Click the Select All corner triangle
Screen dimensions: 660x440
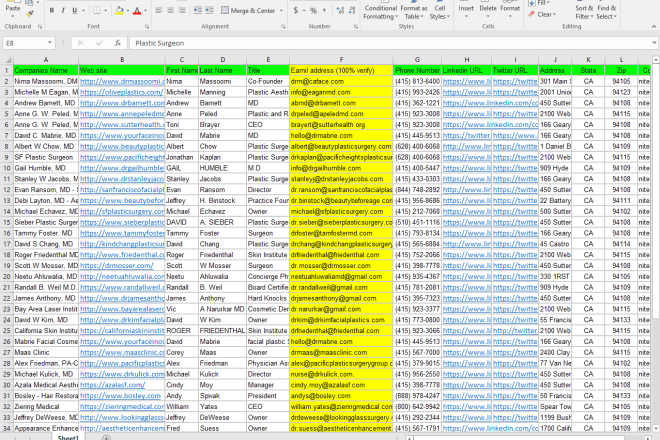click(x=8, y=60)
